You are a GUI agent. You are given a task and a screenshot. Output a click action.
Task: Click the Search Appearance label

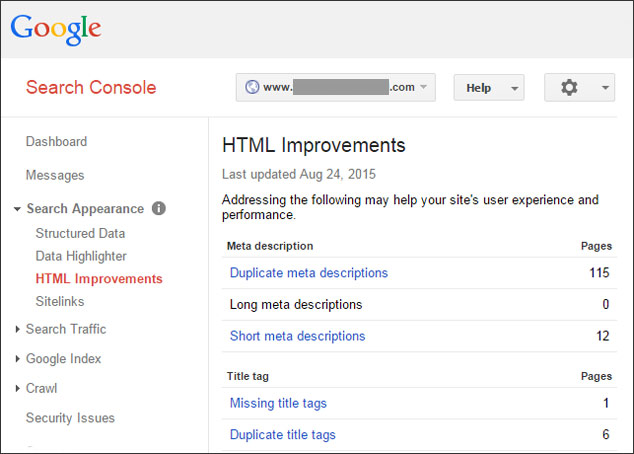point(85,209)
